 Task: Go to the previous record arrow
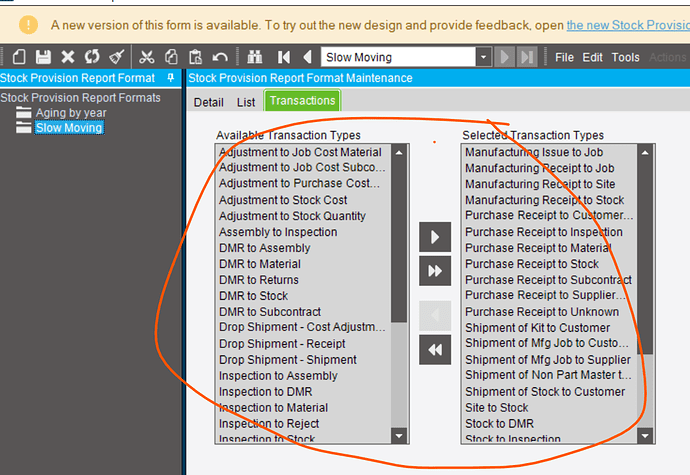click(x=308, y=57)
